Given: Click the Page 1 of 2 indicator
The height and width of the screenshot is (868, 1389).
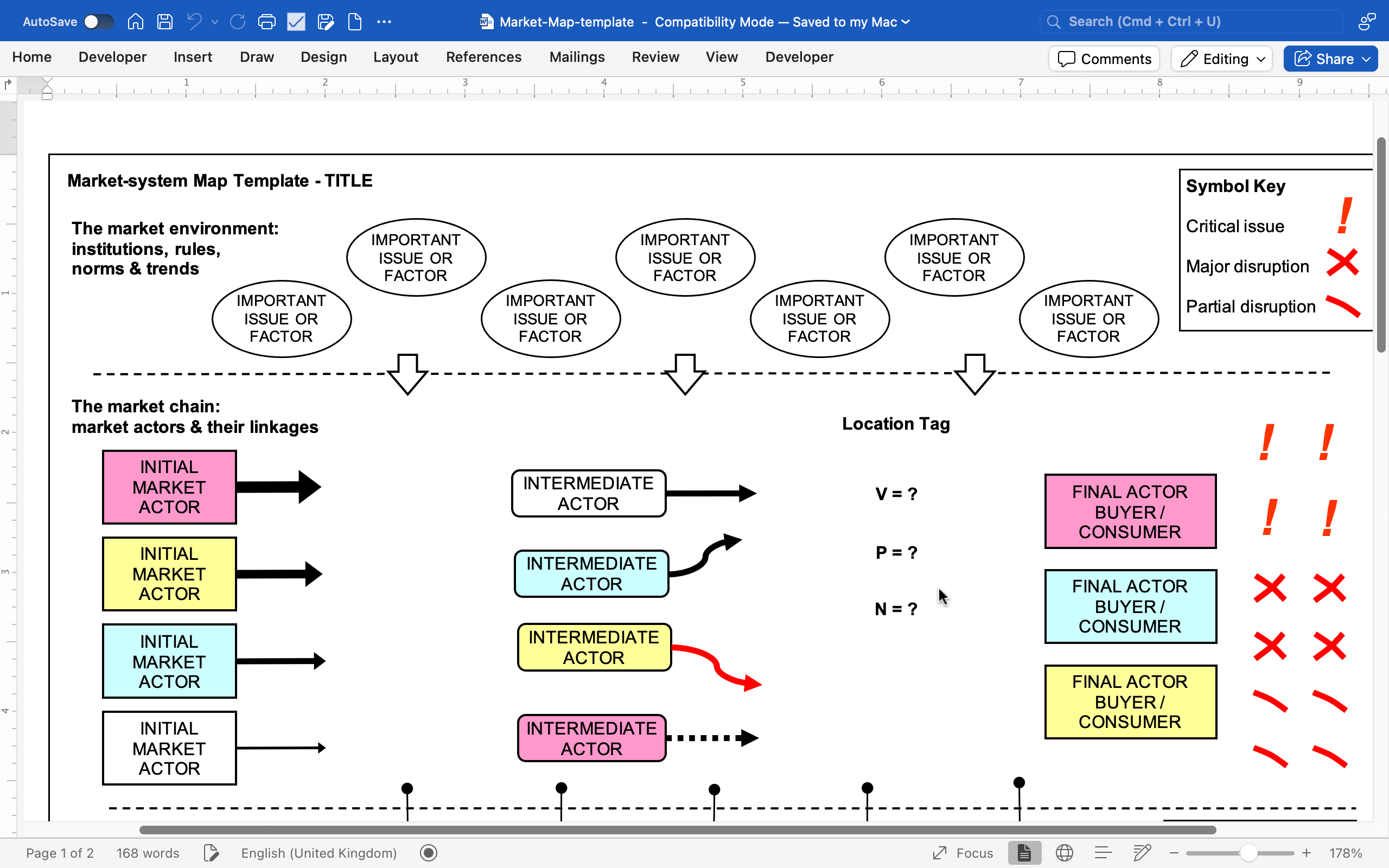Looking at the screenshot, I should [x=60, y=853].
